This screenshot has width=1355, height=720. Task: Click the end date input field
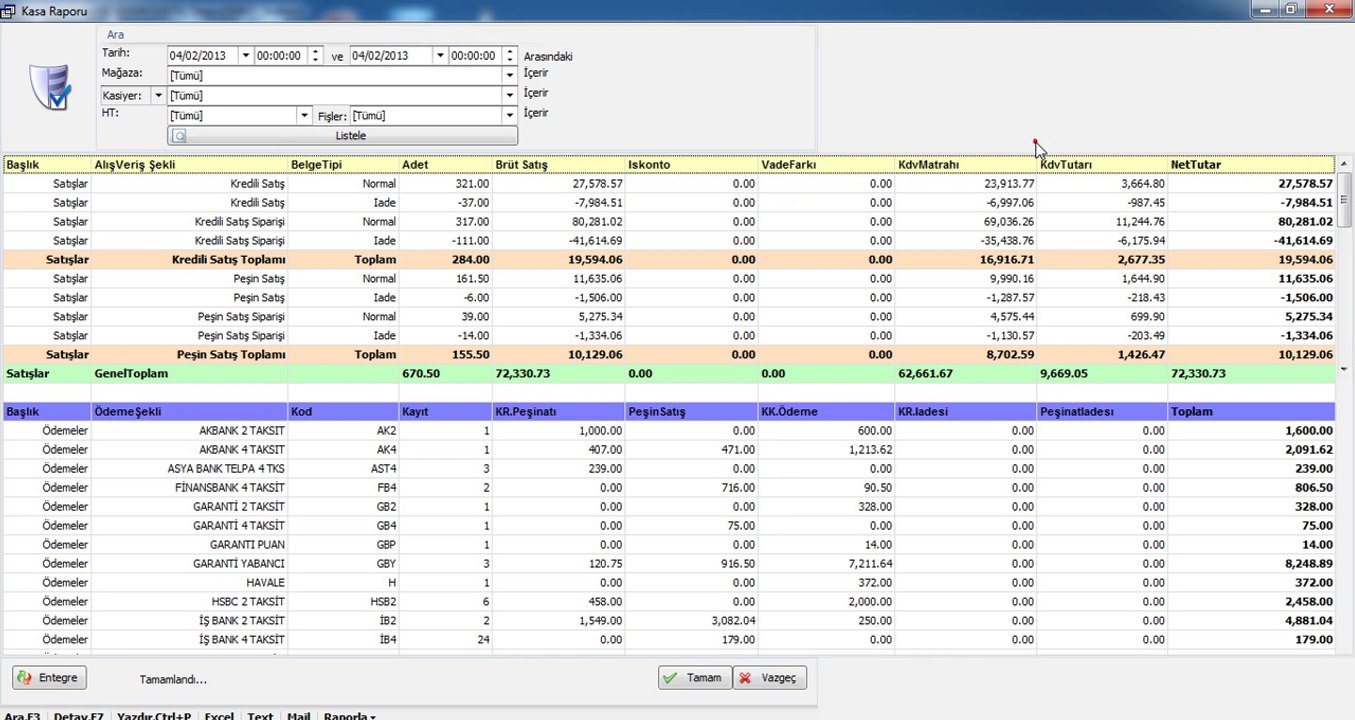392,56
